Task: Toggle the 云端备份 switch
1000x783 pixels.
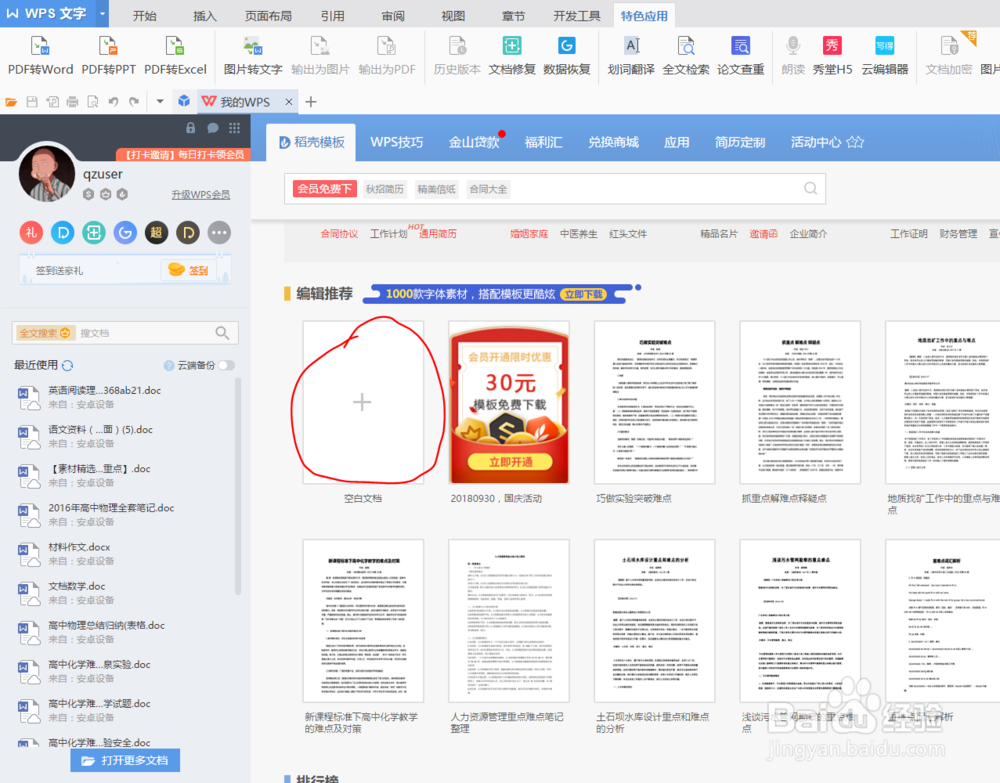Action: click(x=226, y=365)
